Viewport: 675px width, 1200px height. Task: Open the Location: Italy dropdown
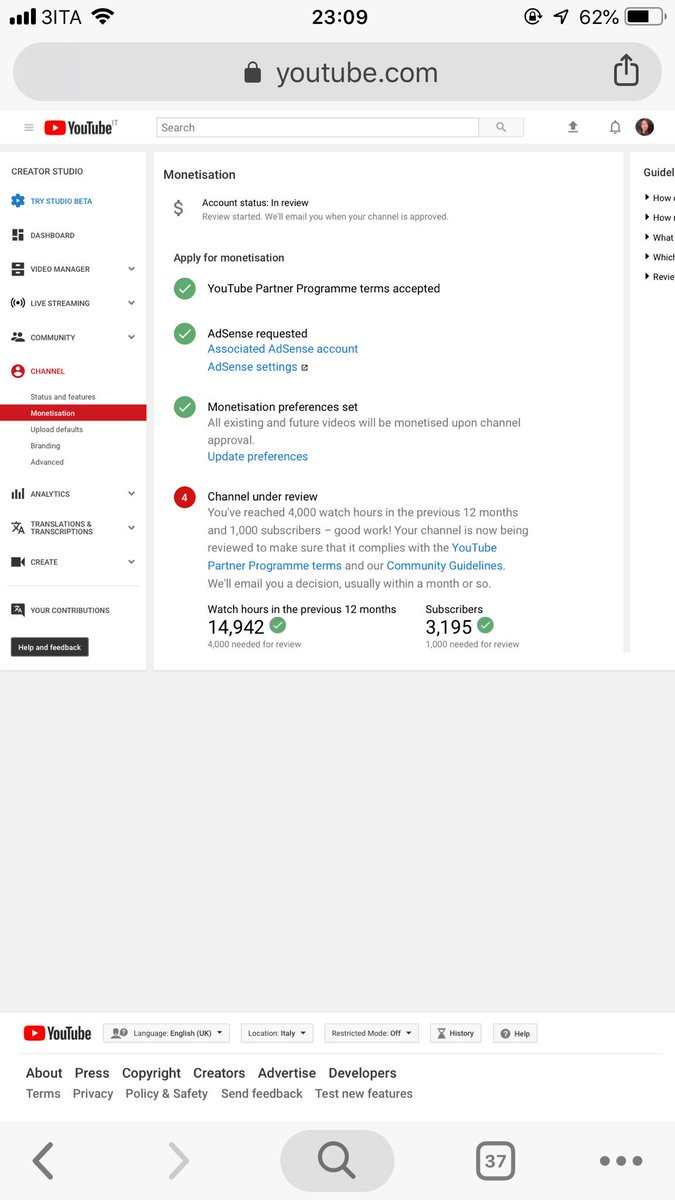(278, 1033)
